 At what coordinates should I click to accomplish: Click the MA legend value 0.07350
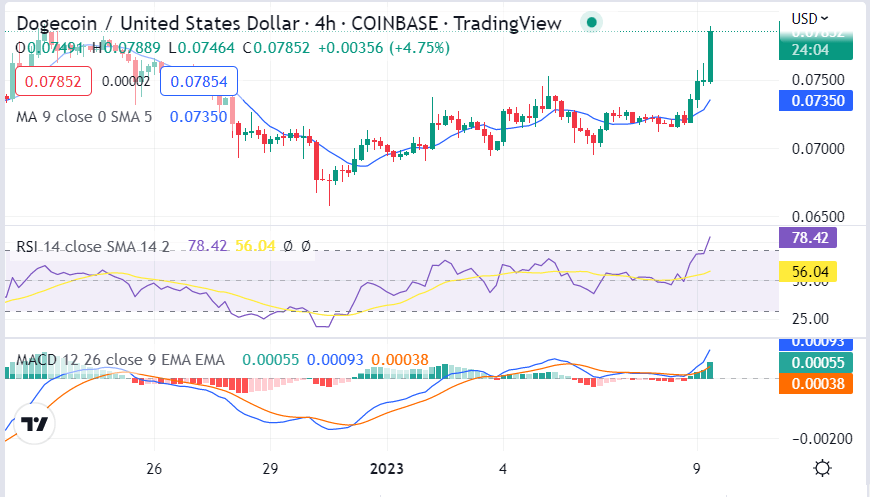click(x=199, y=117)
